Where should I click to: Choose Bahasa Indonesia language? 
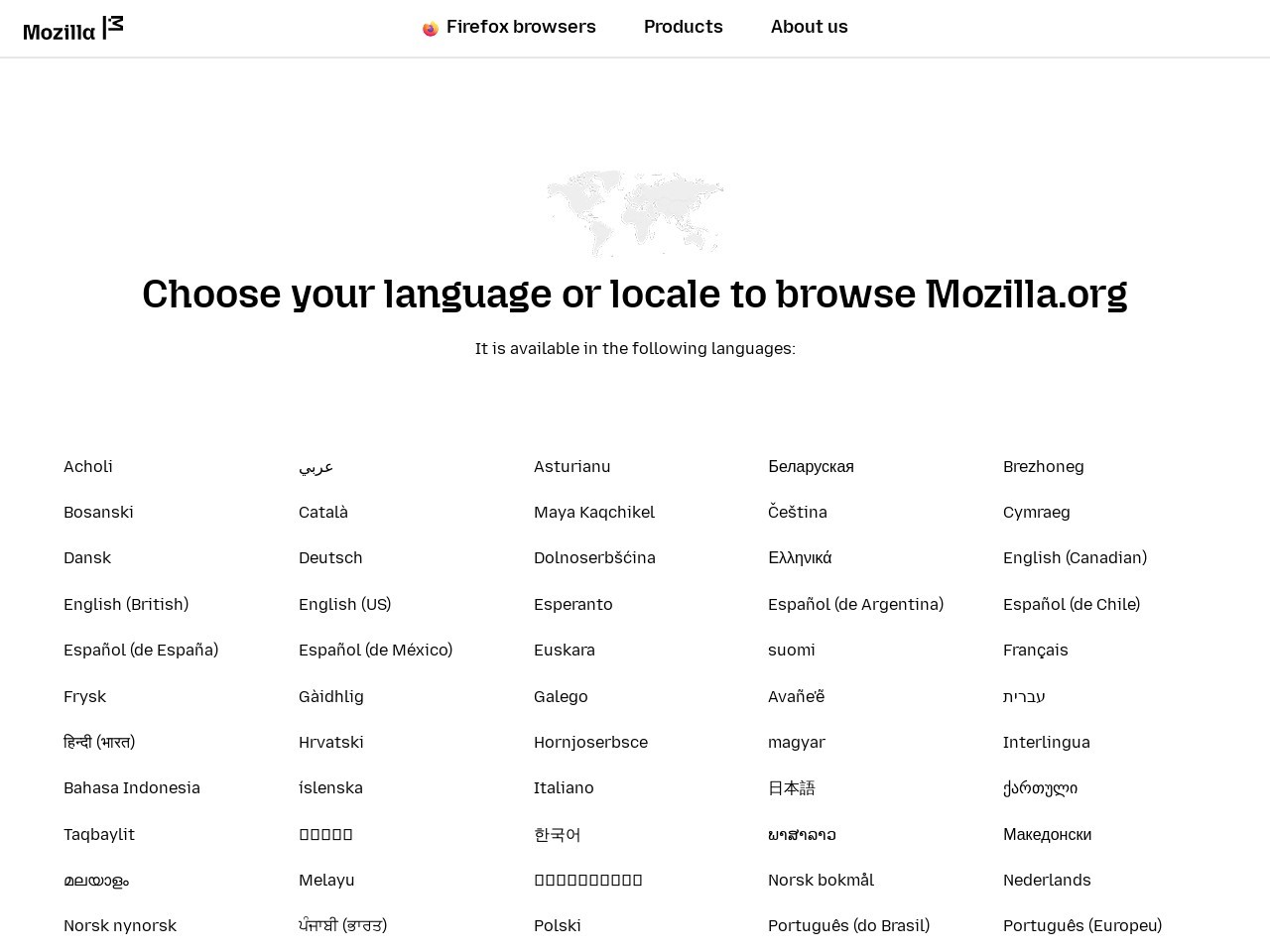(x=132, y=787)
